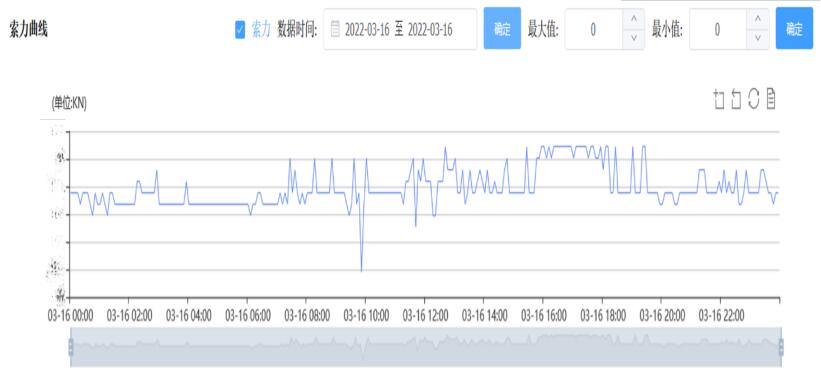Focus the 最小值 number input

[718, 29]
